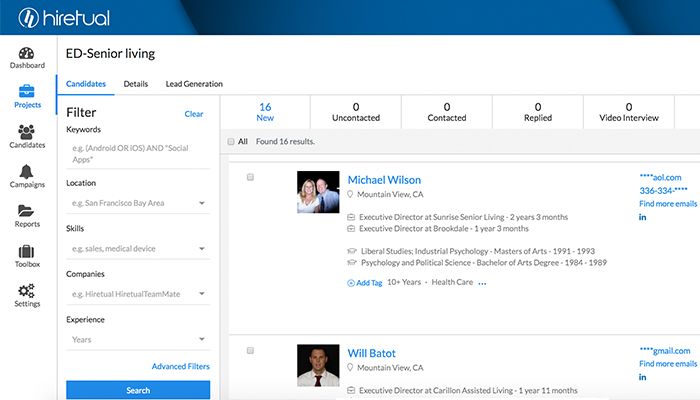Open the Campaigns bell icon
Screen dimensions: 700x400
27,171
